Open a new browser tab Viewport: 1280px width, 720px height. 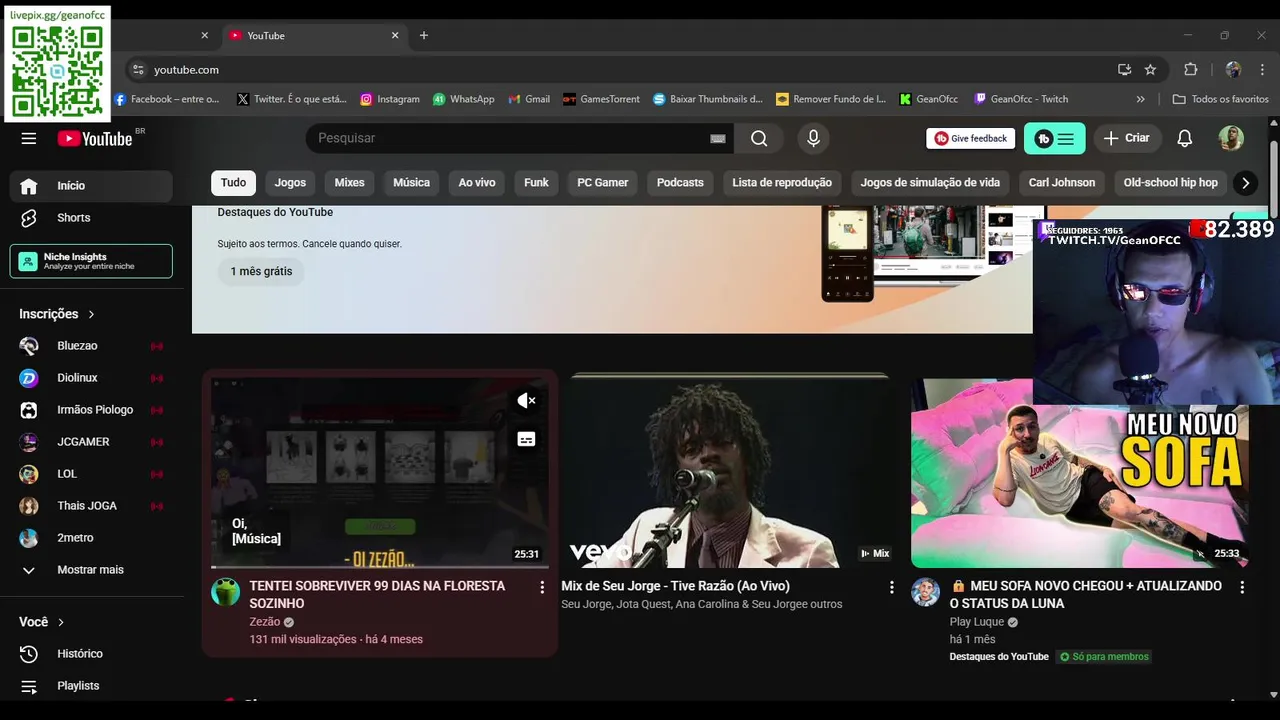point(424,35)
